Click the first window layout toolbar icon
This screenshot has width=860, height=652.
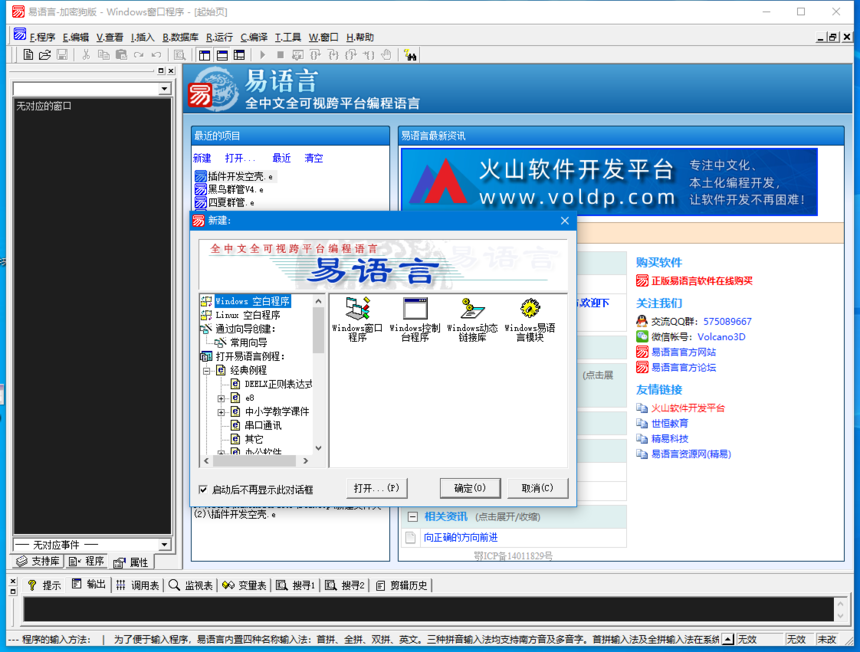tap(205, 55)
